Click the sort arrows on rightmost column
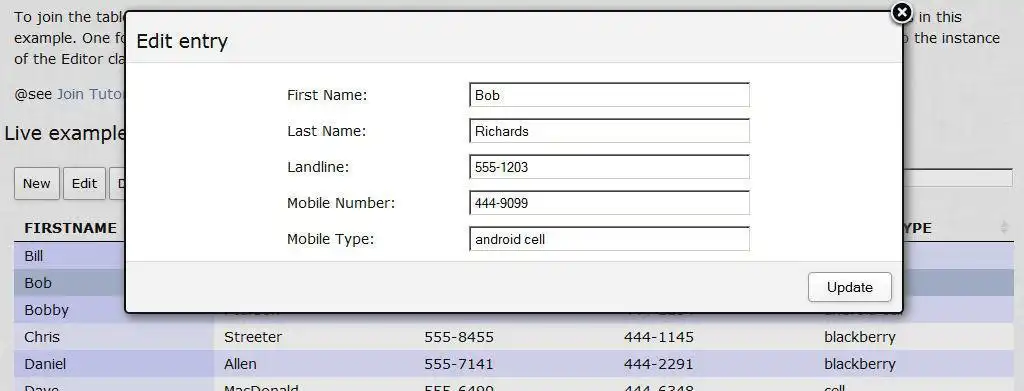1024x391 pixels. [x=1004, y=227]
